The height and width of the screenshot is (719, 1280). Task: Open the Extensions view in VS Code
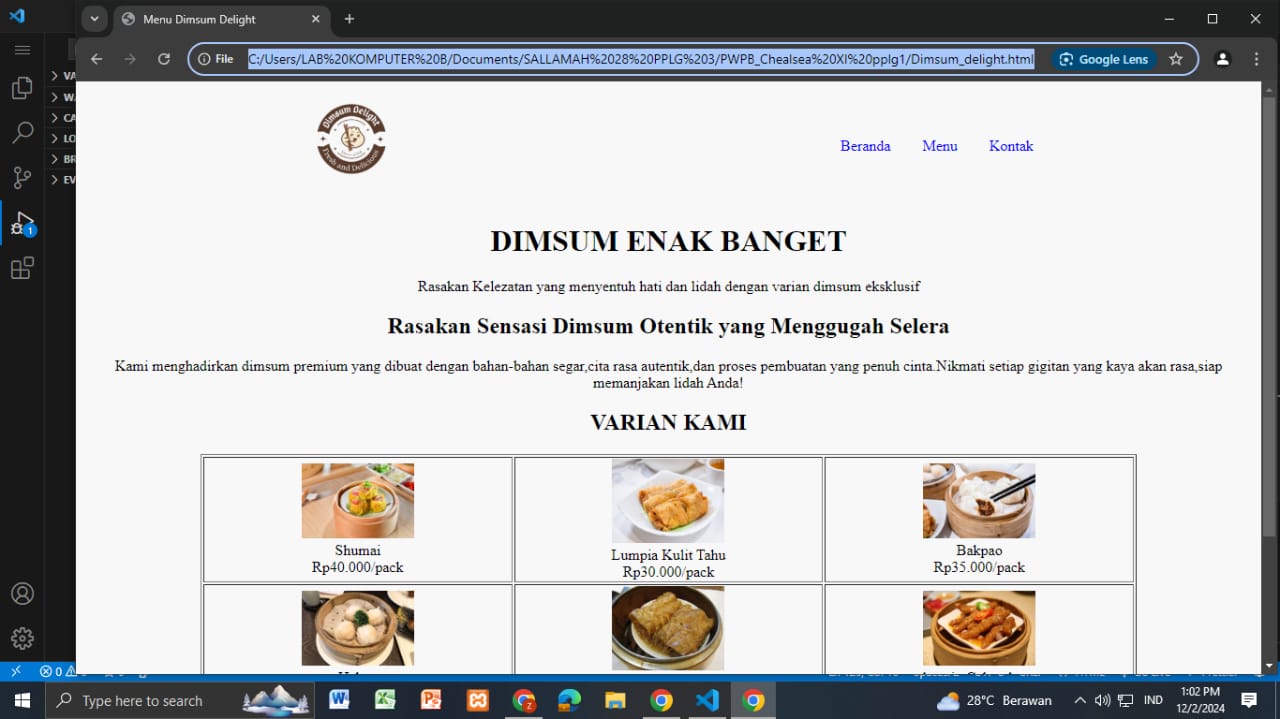pyautogui.click(x=22, y=268)
